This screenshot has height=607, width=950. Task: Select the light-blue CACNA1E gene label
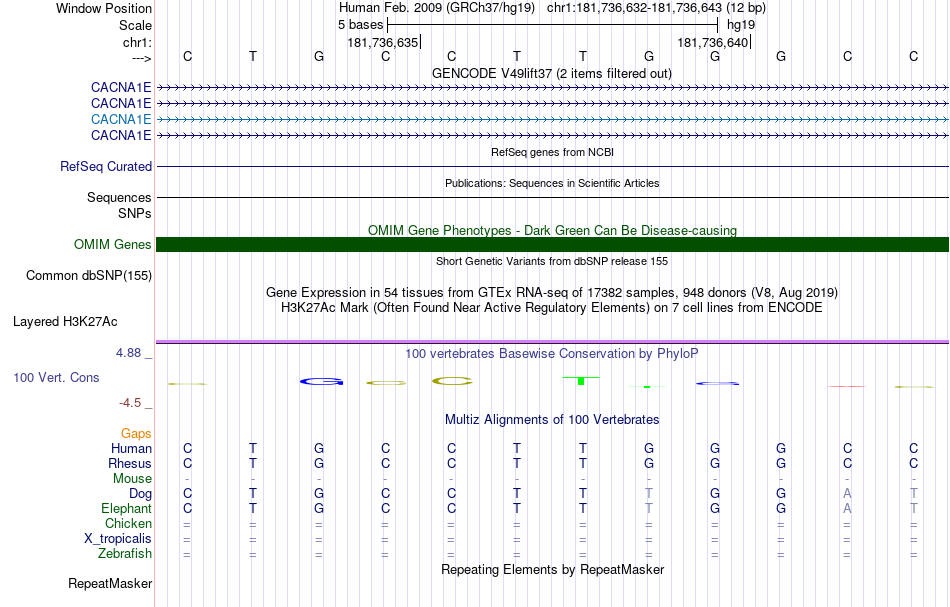(x=121, y=119)
